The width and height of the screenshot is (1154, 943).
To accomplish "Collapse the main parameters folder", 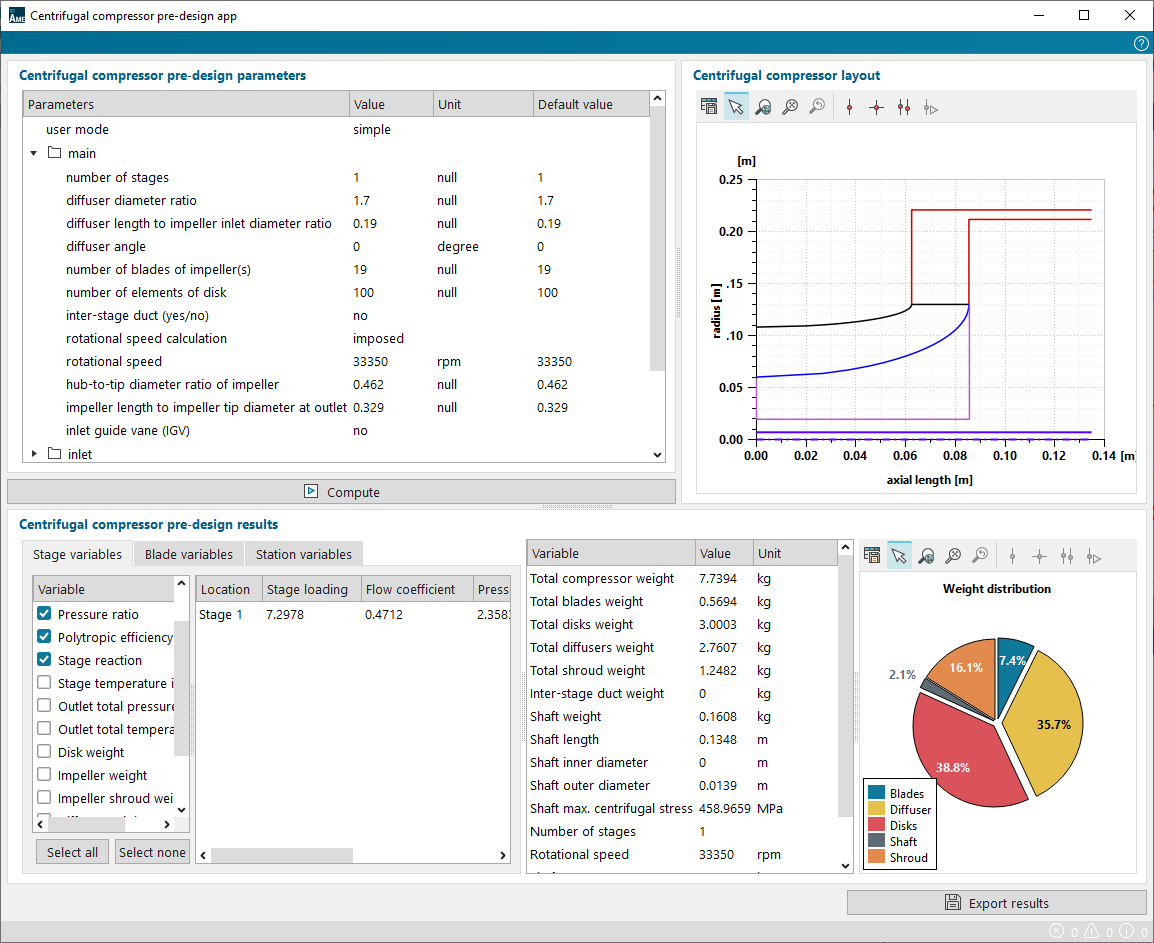I will pos(33,154).
